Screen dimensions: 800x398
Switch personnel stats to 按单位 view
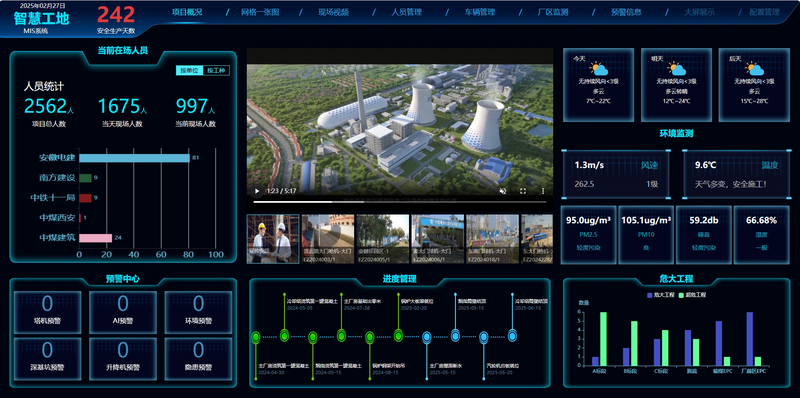[x=189, y=70]
